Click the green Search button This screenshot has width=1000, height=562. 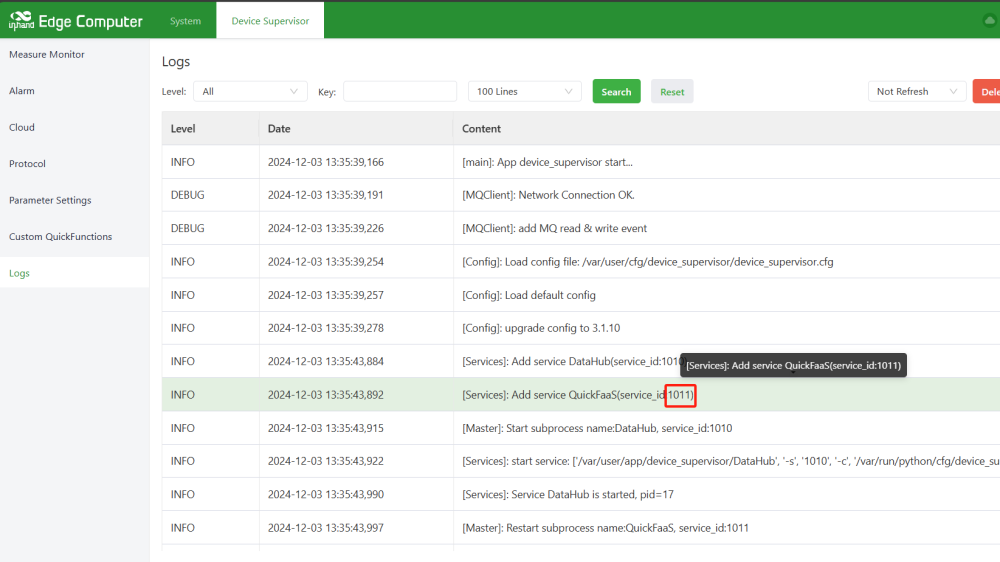[x=616, y=91]
